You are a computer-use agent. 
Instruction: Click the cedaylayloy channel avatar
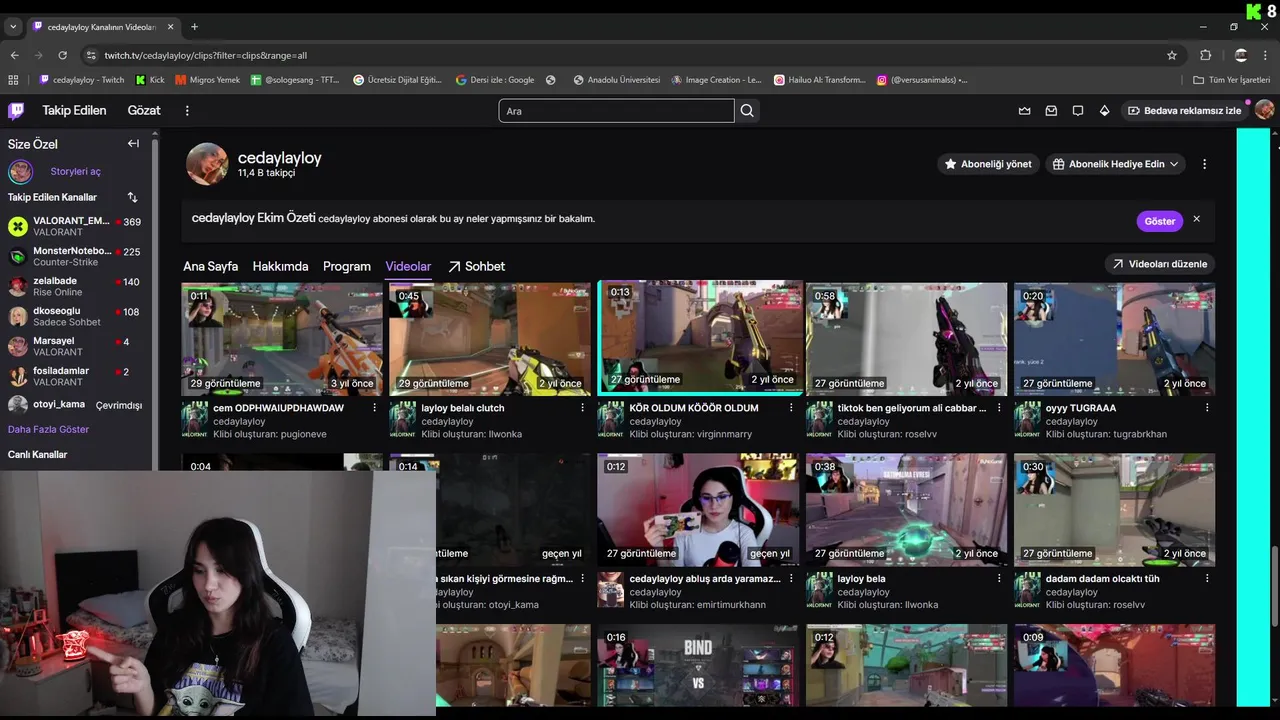[207, 164]
